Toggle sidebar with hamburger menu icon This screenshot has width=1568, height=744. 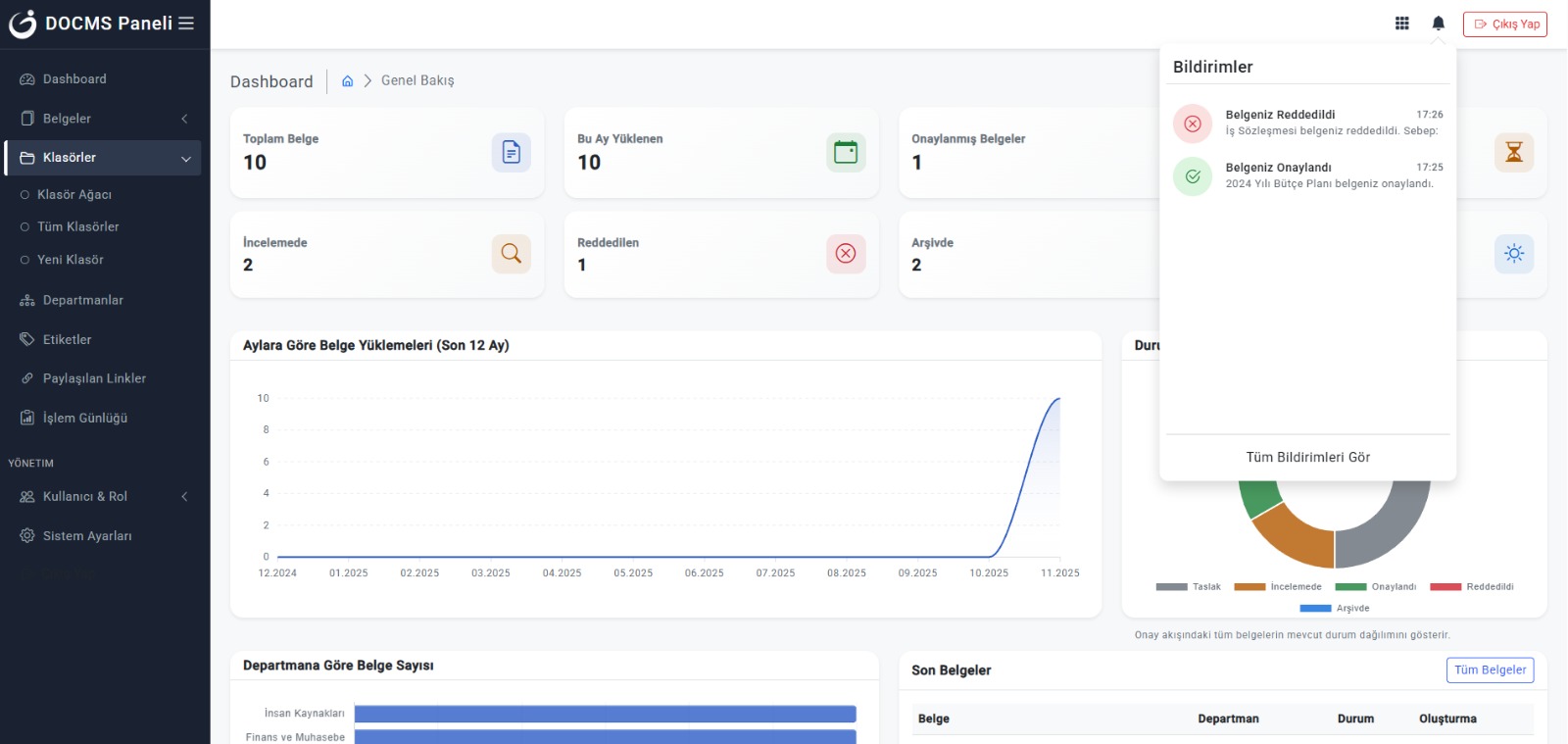click(186, 23)
